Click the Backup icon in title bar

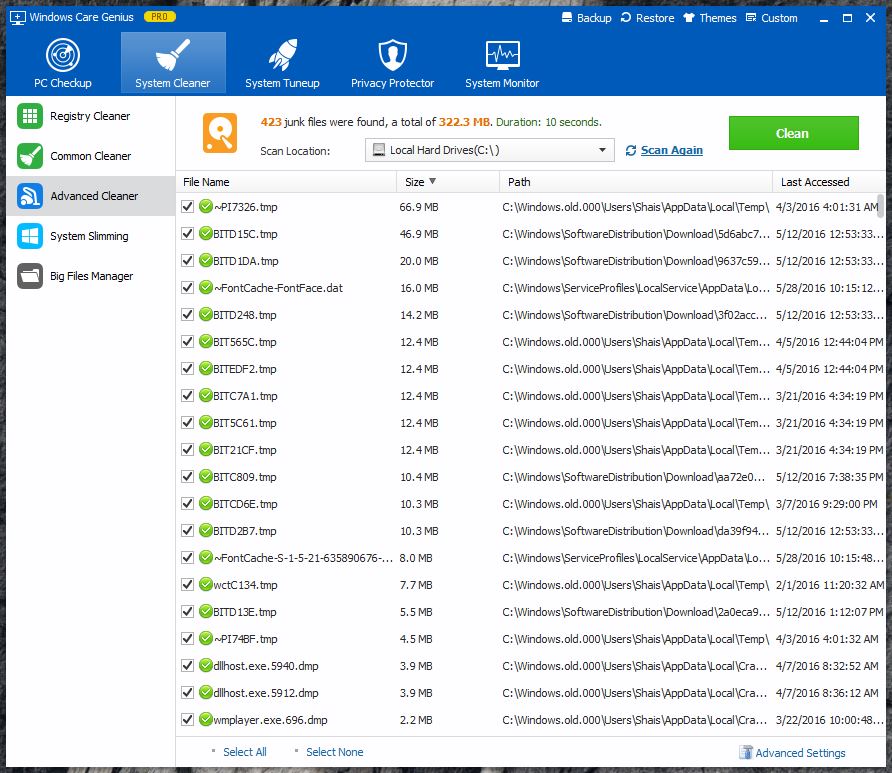tap(567, 18)
